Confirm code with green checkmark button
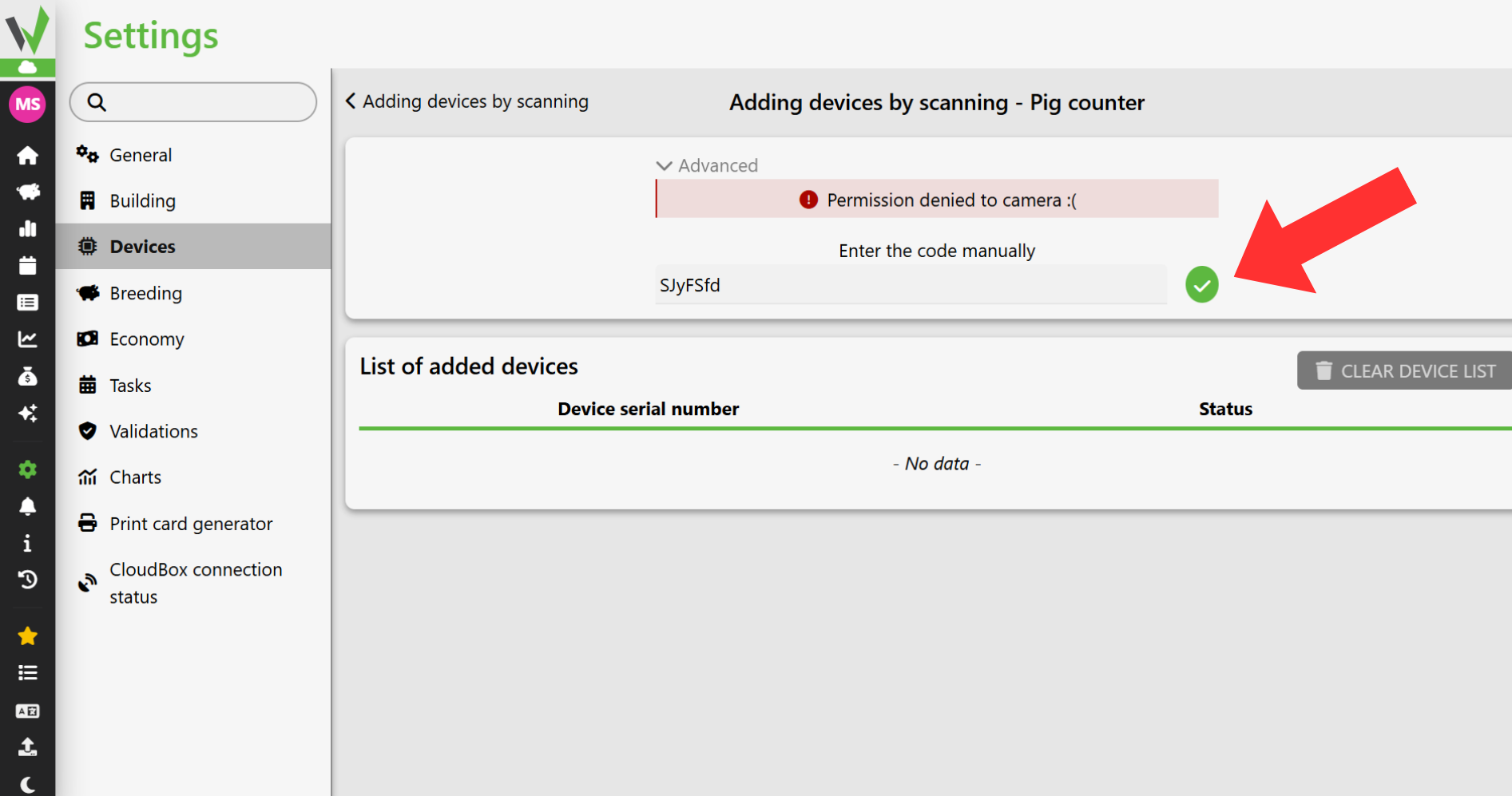1512x796 pixels. [x=1202, y=285]
